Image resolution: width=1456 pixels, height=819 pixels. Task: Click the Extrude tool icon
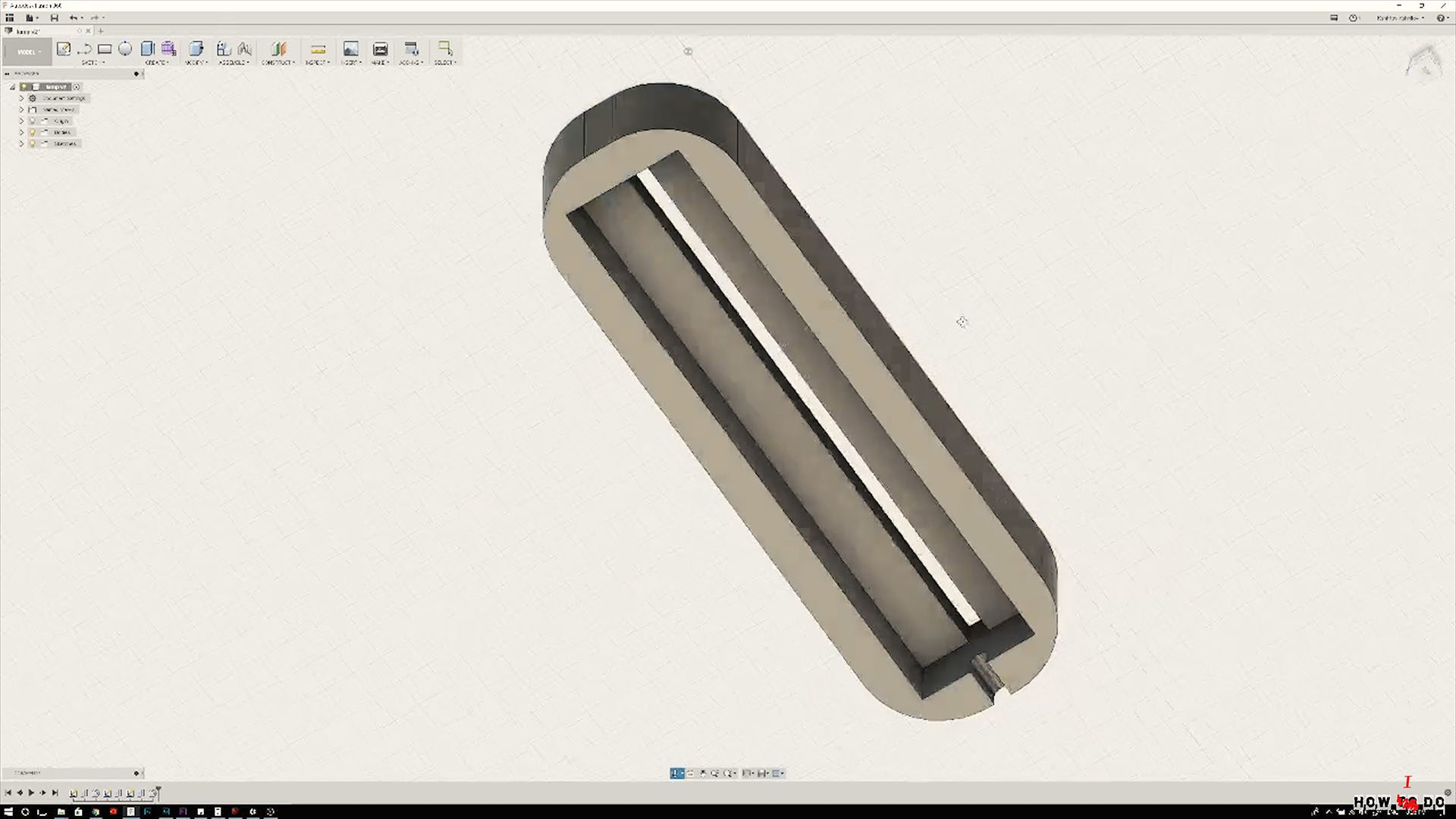pyautogui.click(x=148, y=49)
